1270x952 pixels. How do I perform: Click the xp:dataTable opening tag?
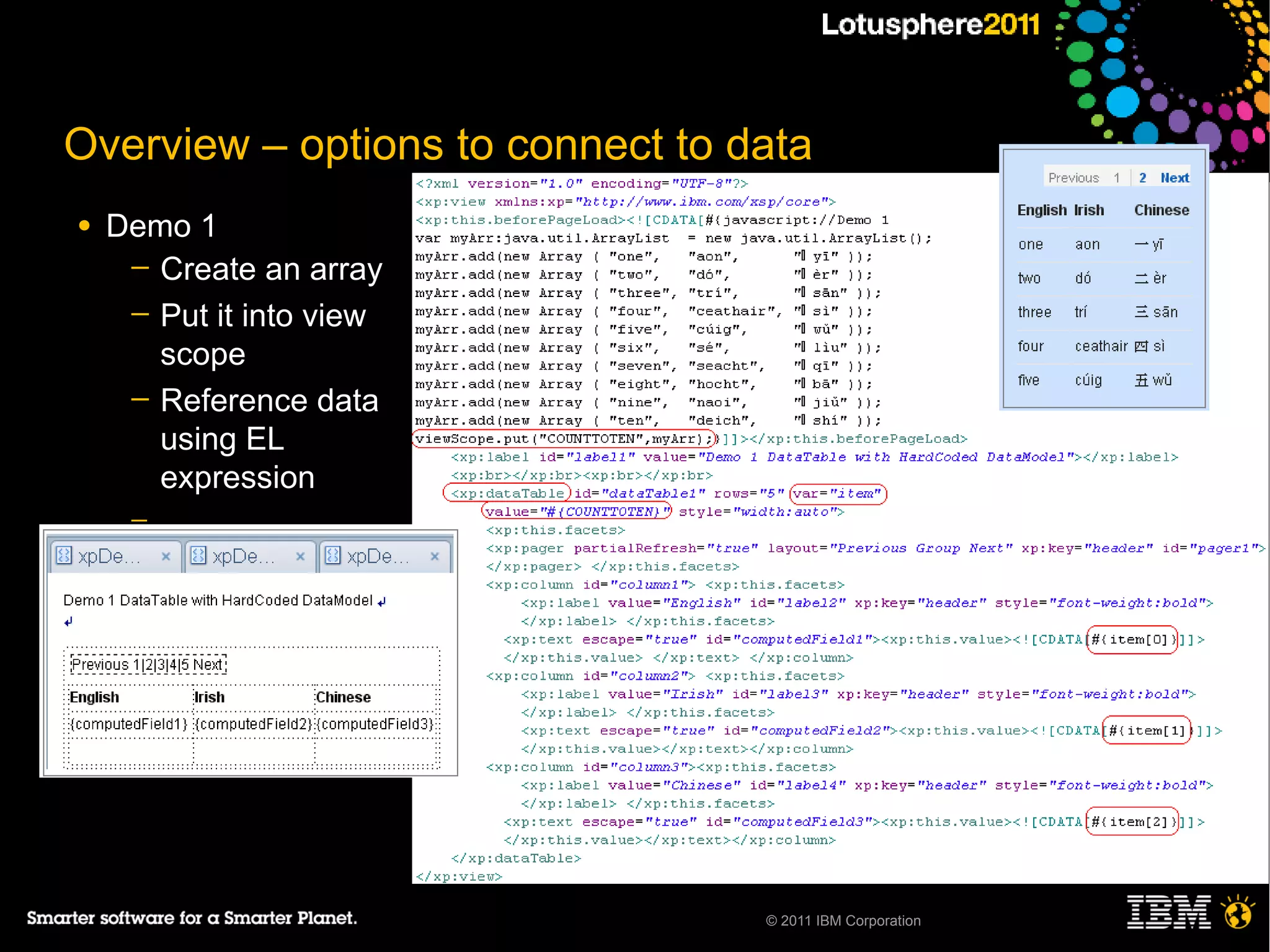pyautogui.click(x=507, y=494)
